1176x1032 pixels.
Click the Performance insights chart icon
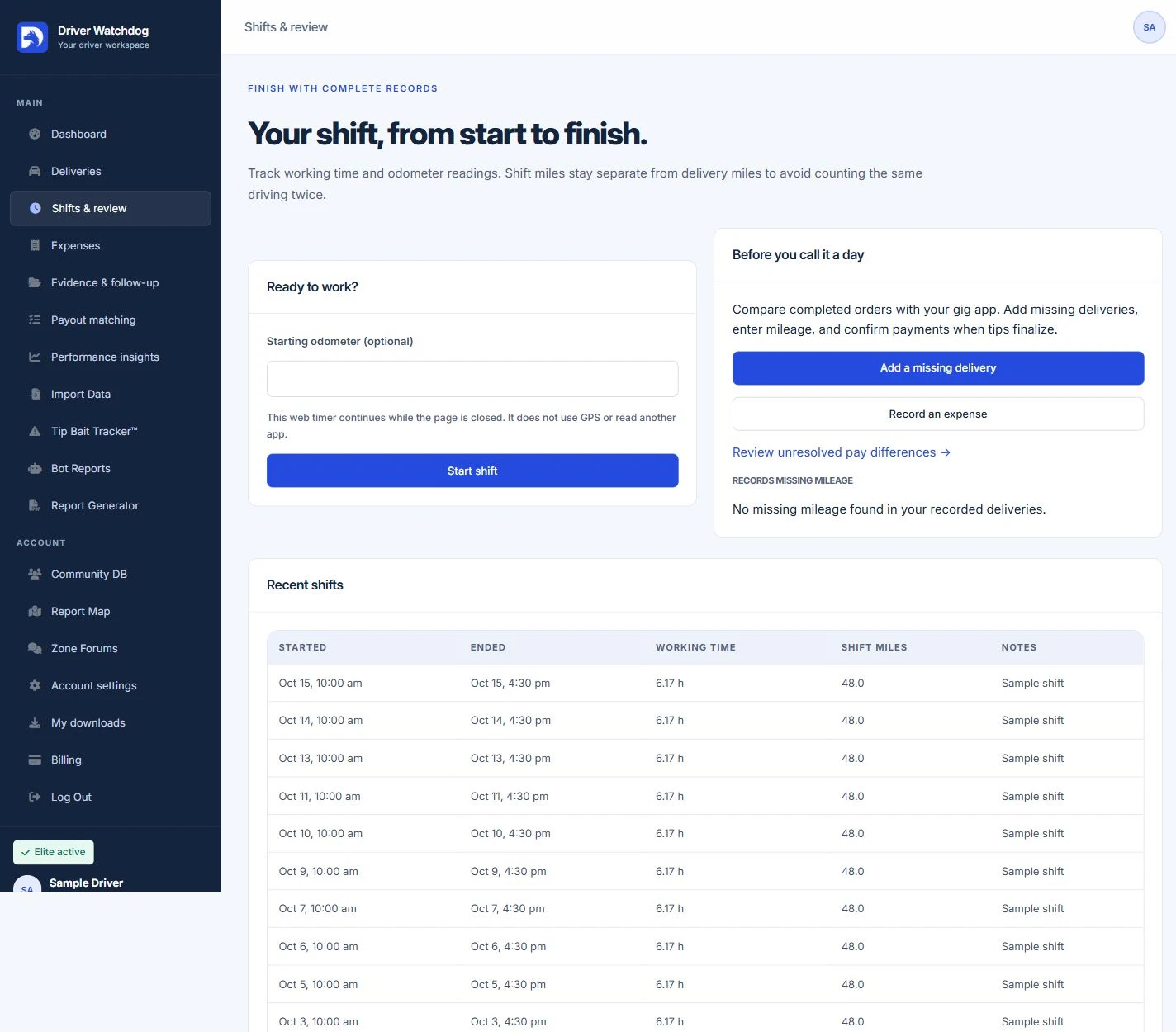point(35,357)
